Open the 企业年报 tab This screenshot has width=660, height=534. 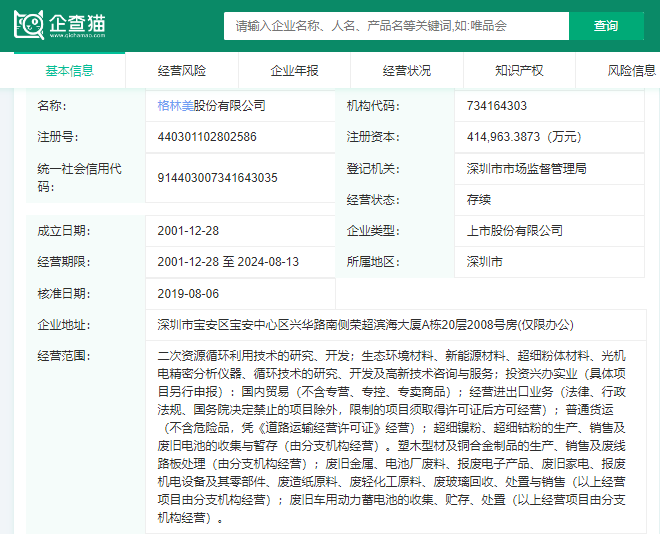tap(294, 71)
